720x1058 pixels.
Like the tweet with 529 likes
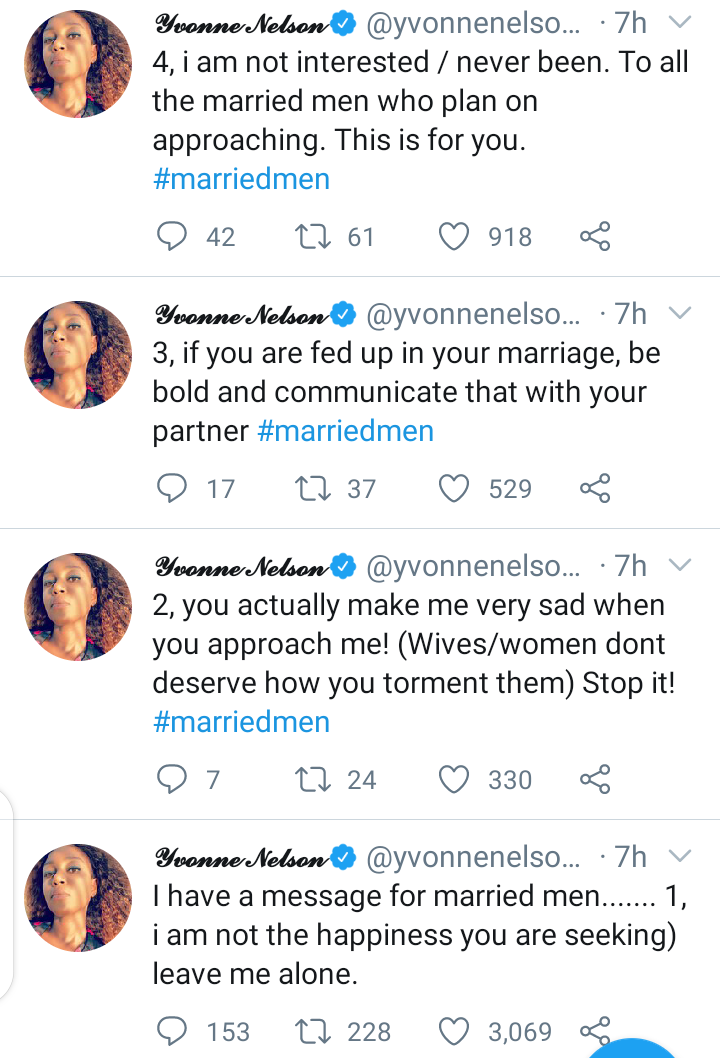[x=455, y=489]
